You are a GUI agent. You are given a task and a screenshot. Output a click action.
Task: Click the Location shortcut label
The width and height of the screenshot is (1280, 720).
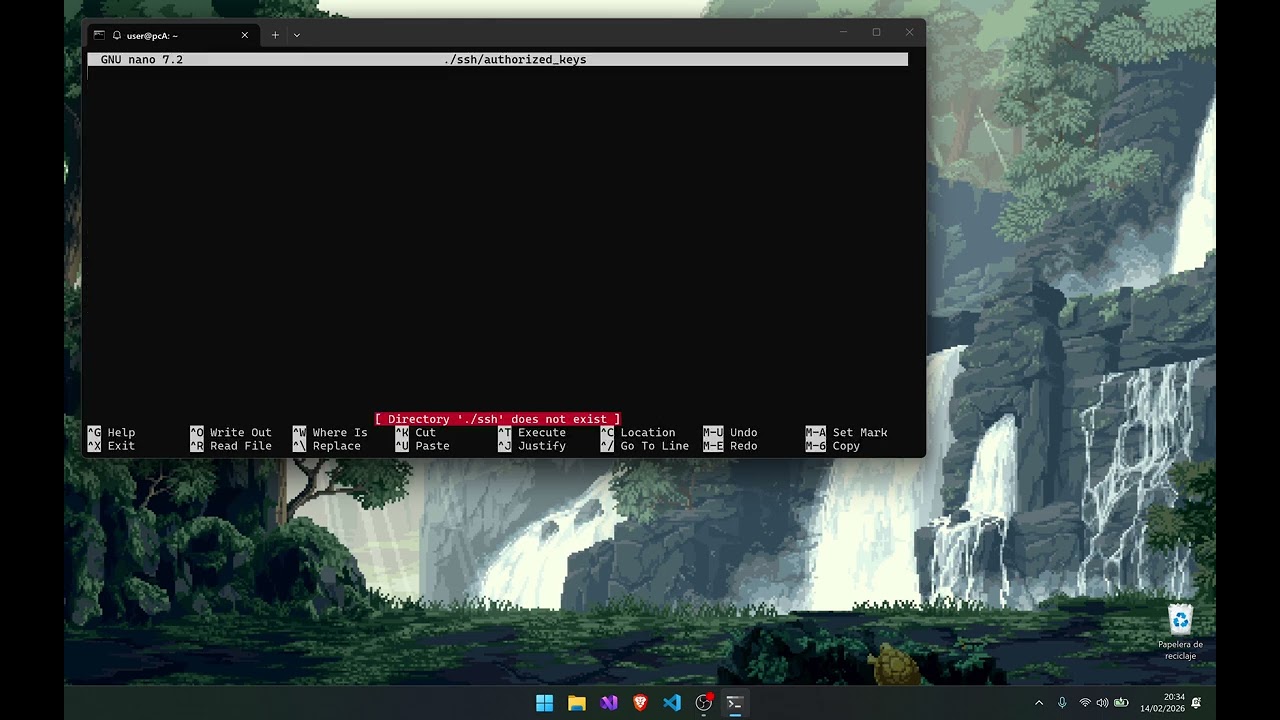point(648,433)
